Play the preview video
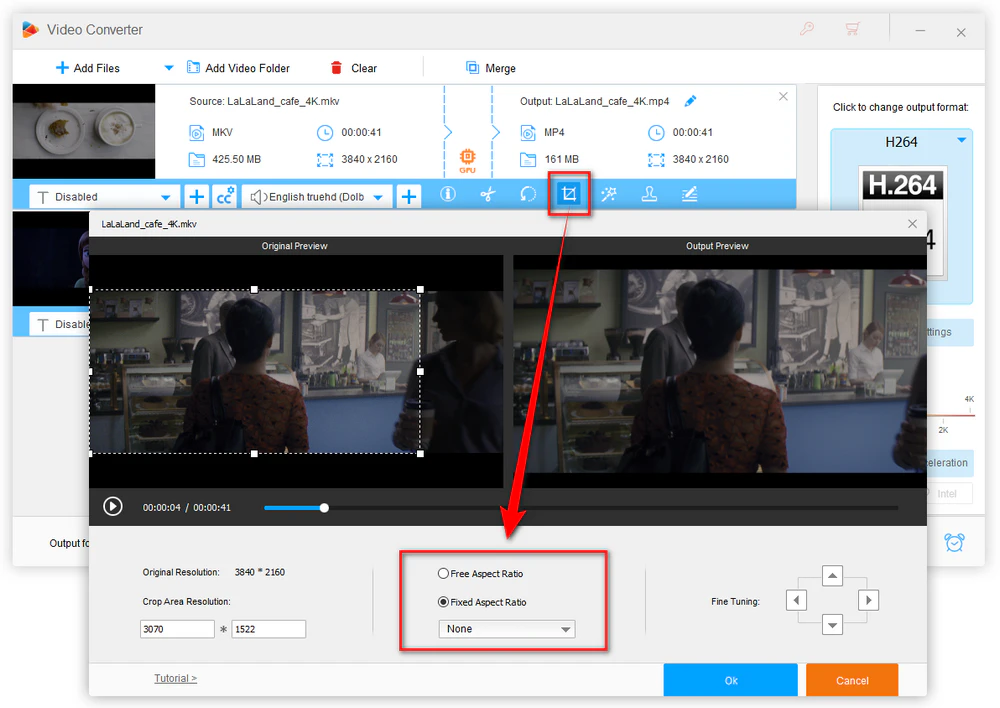This screenshot has width=1000, height=708. pos(113,507)
